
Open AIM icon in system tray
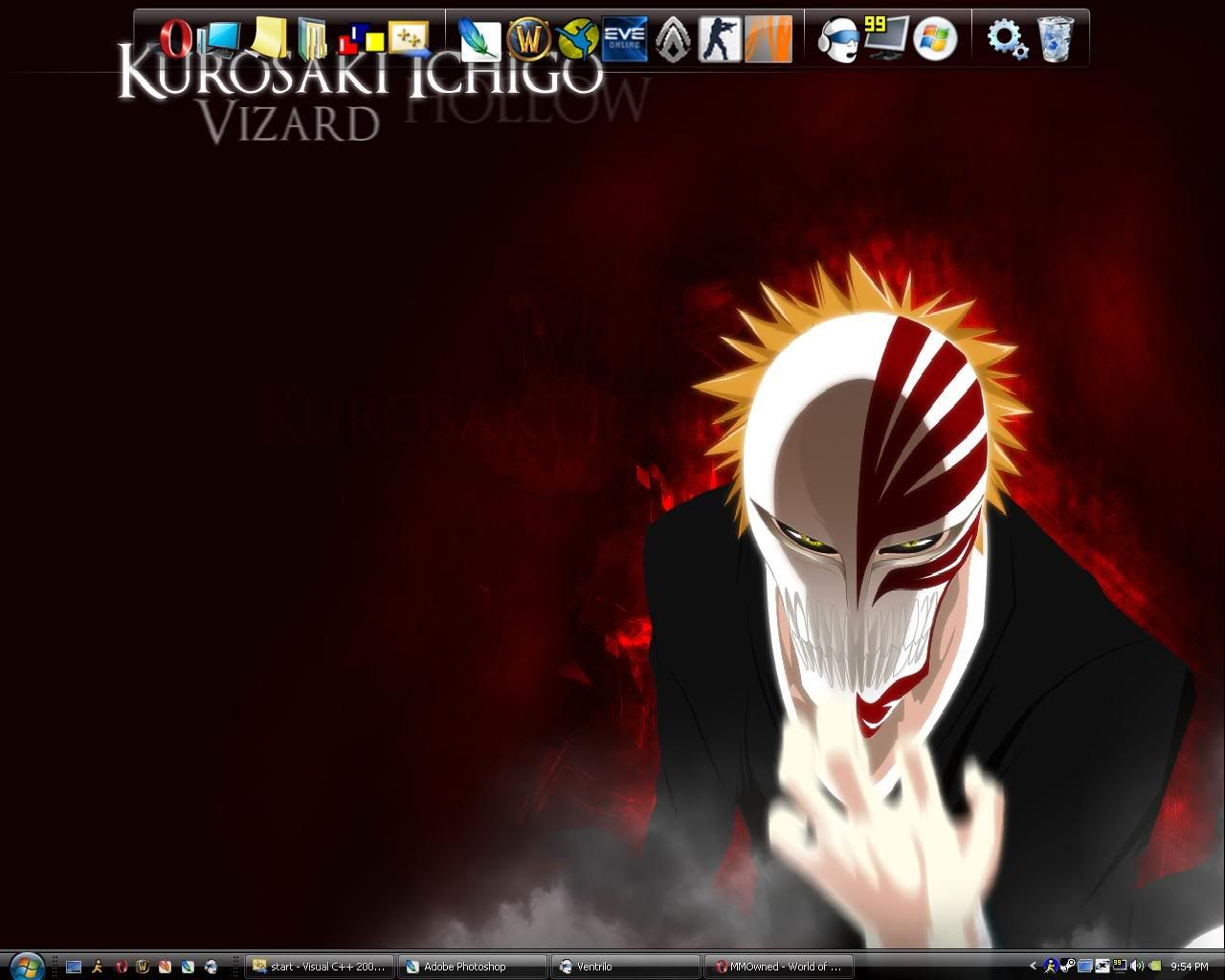tap(1051, 966)
